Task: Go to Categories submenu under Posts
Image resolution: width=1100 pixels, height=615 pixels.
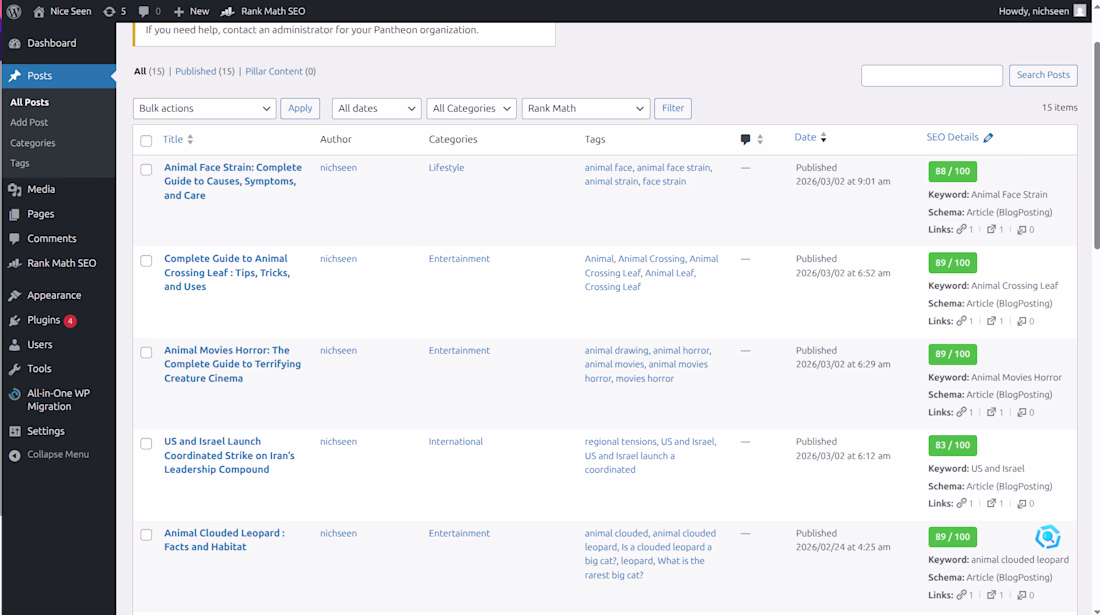Action: click(x=33, y=143)
